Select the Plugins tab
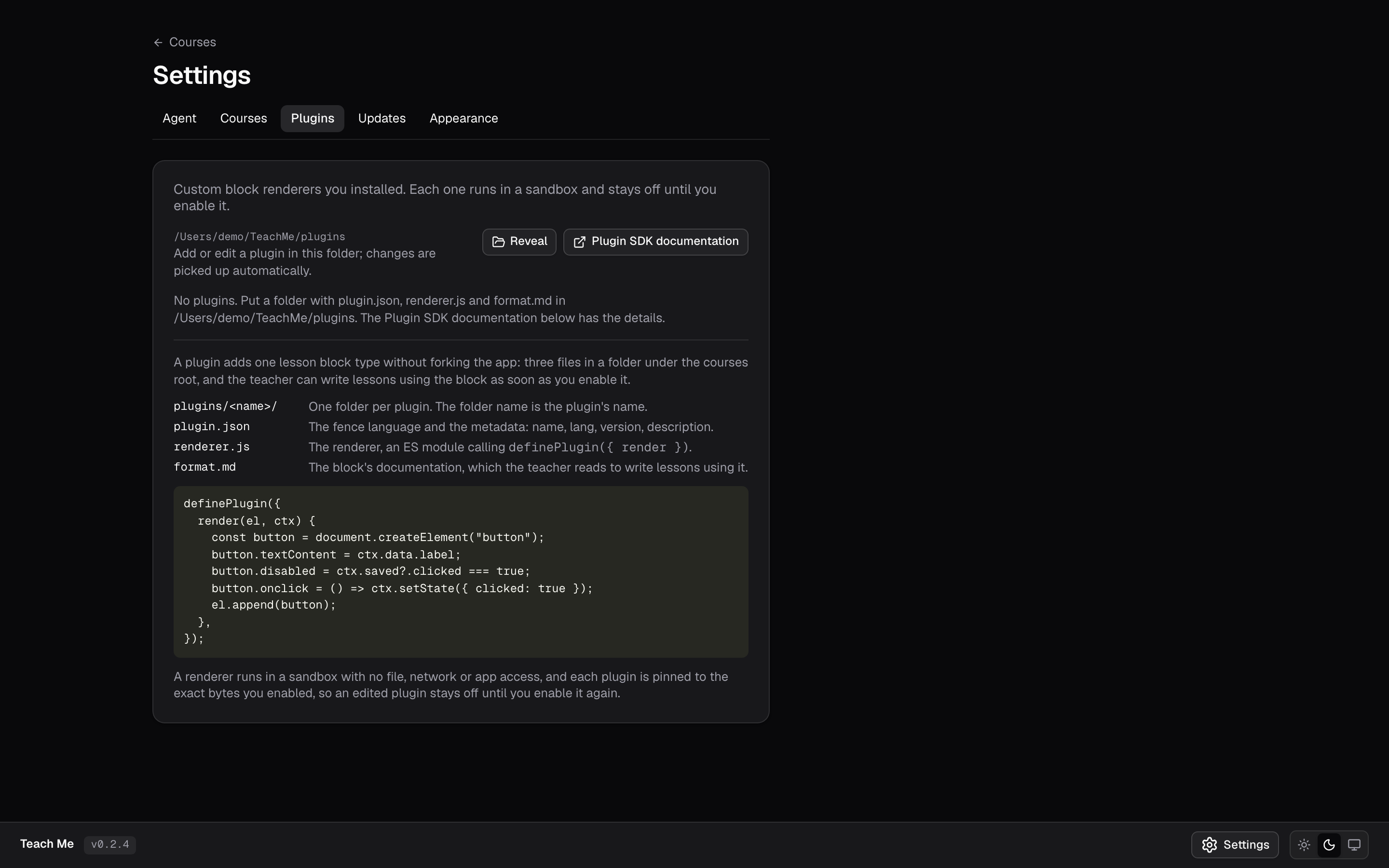 pos(312,118)
